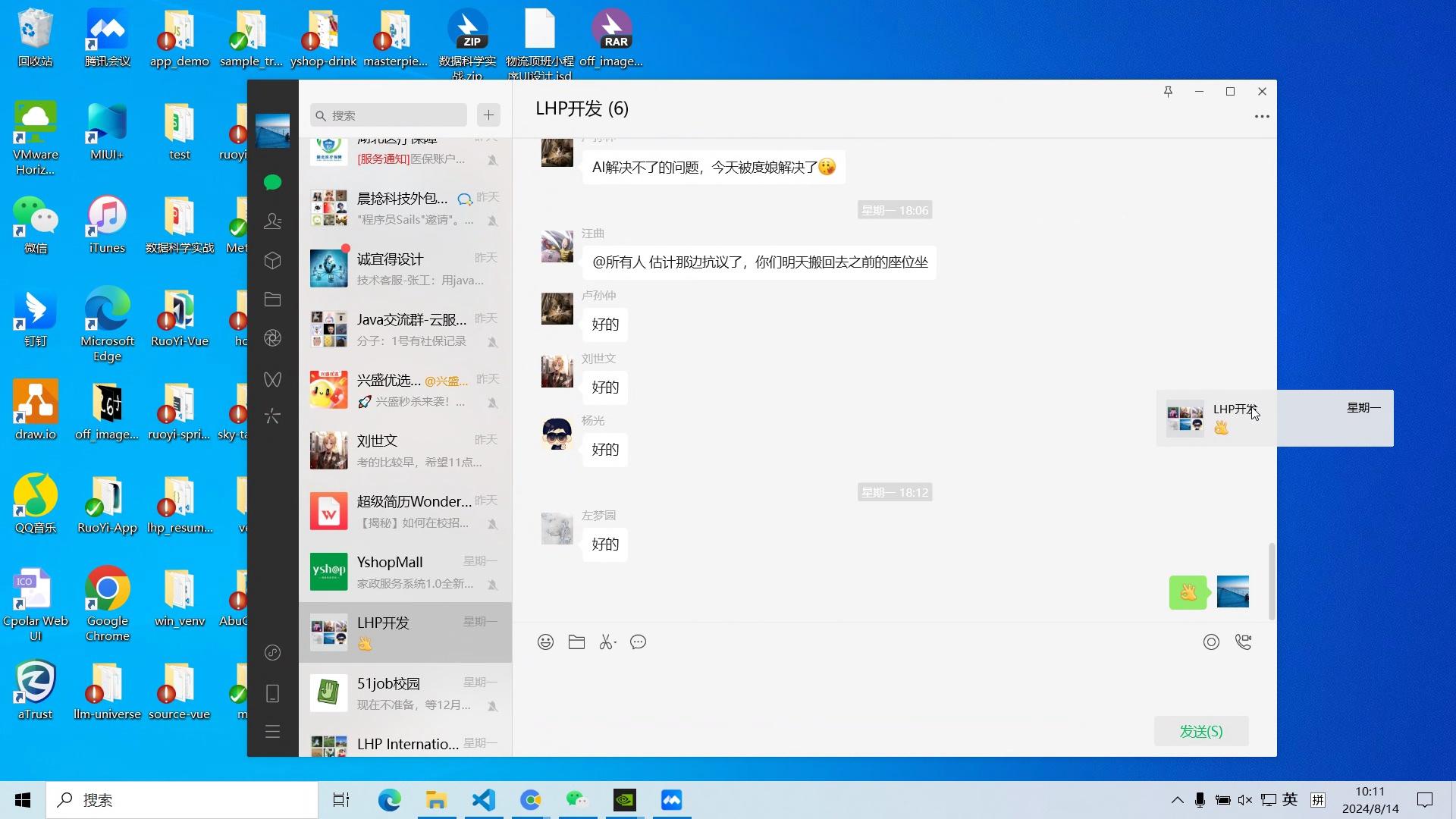Image resolution: width=1456 pixels, height=819 pixels.
Task: Click 杨光's sunglasses avatar
Action: click(557, 434)
